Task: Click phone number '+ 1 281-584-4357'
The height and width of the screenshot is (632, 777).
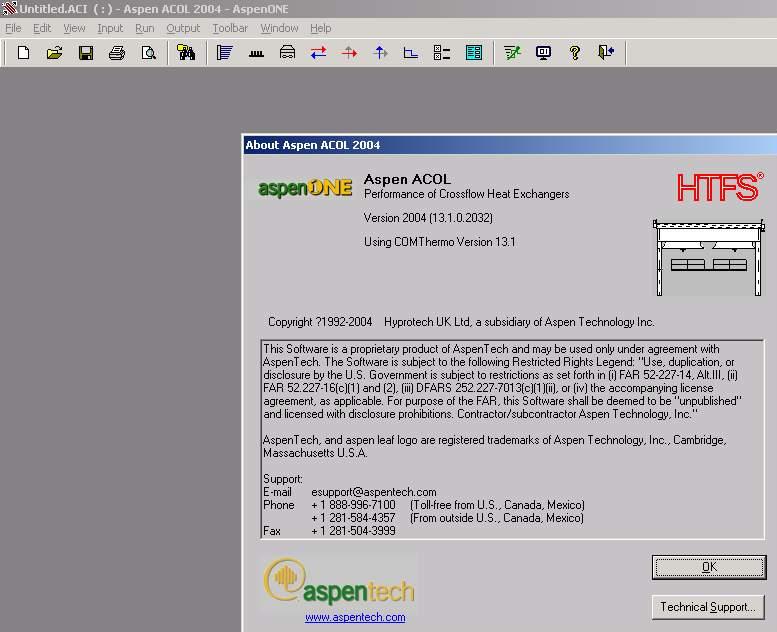Action: point(353,518)
